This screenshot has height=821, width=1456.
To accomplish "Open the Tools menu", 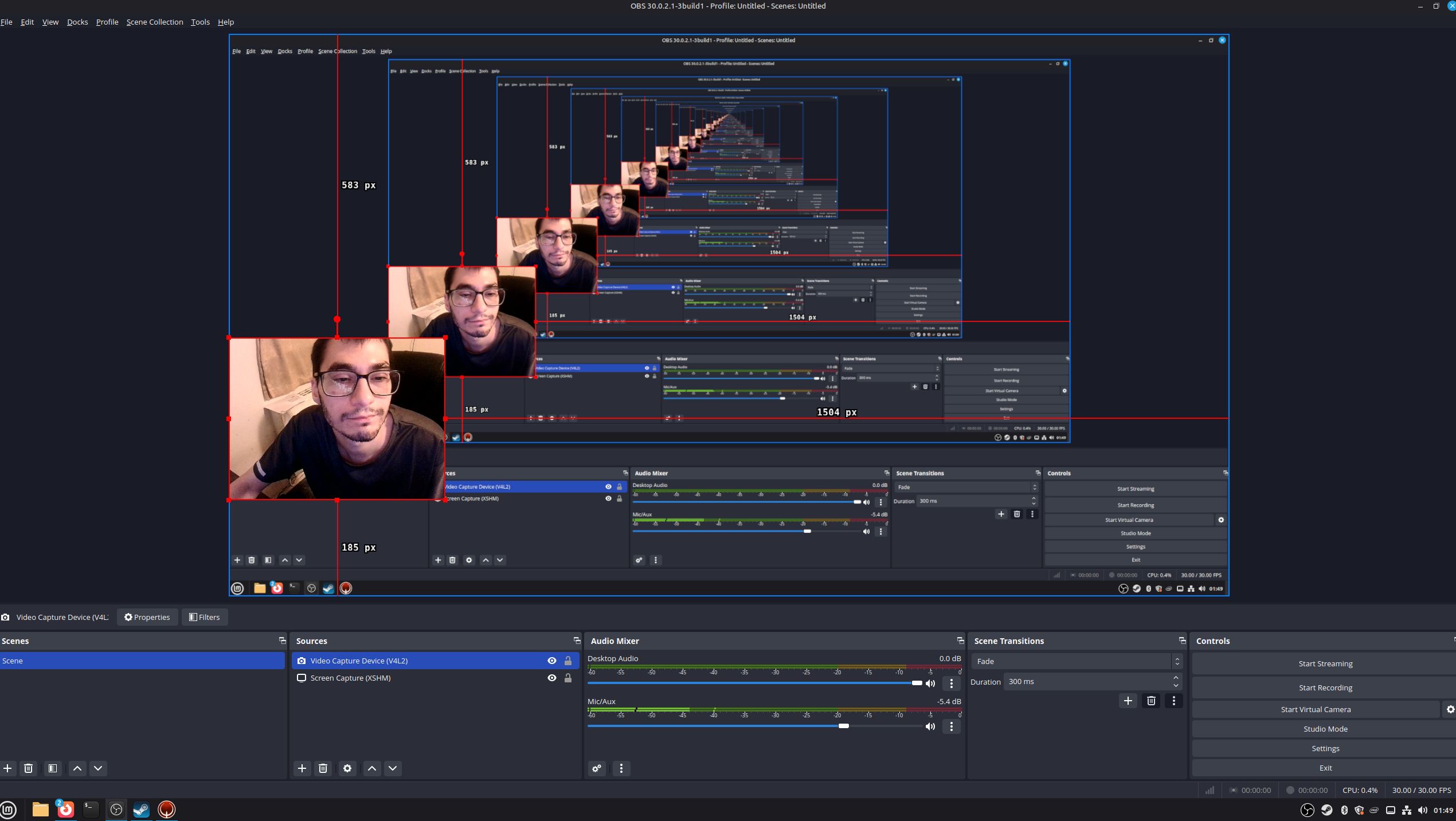I will [200, 22].
